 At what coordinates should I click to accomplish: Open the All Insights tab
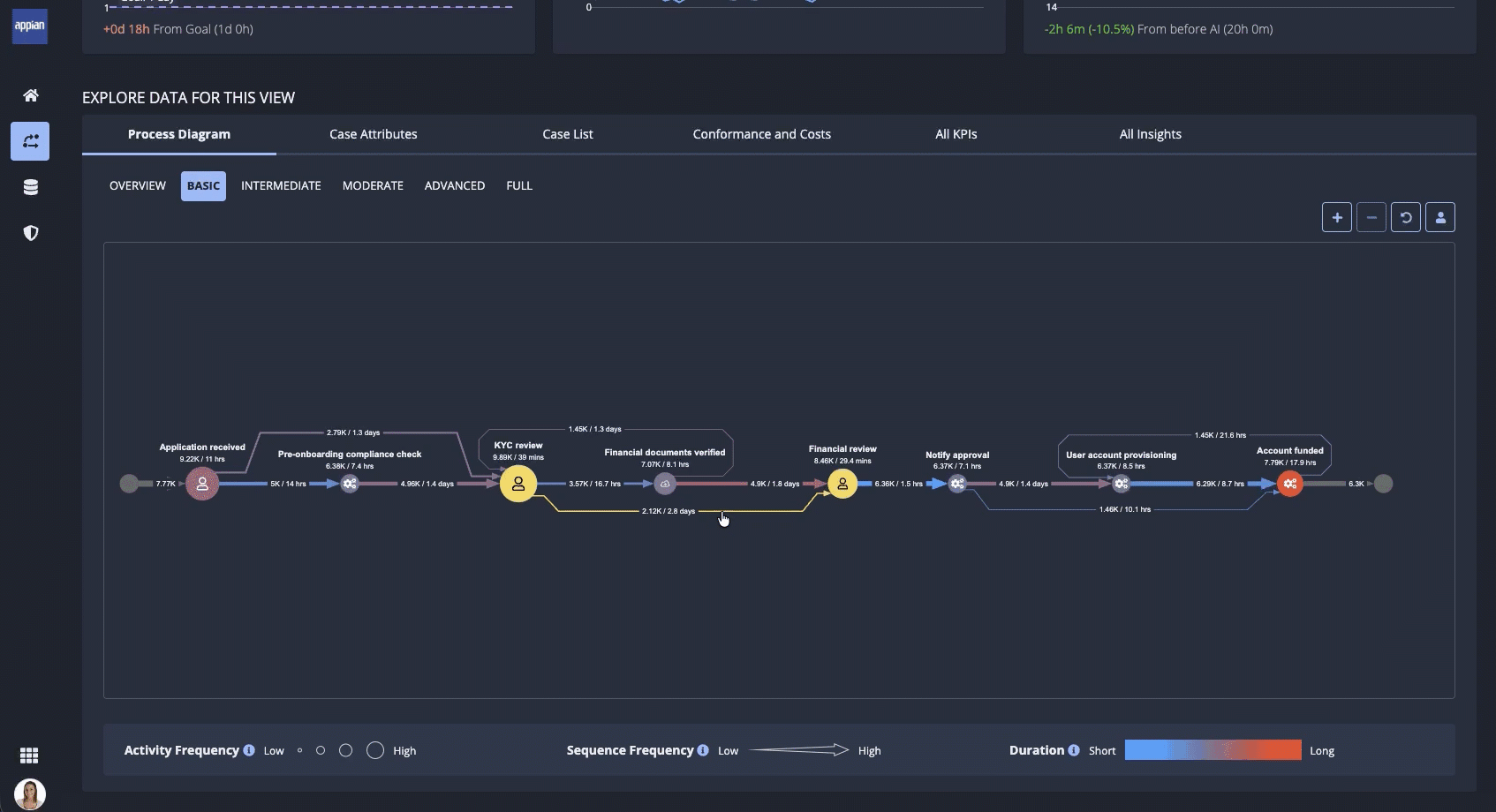(1151, 134)
